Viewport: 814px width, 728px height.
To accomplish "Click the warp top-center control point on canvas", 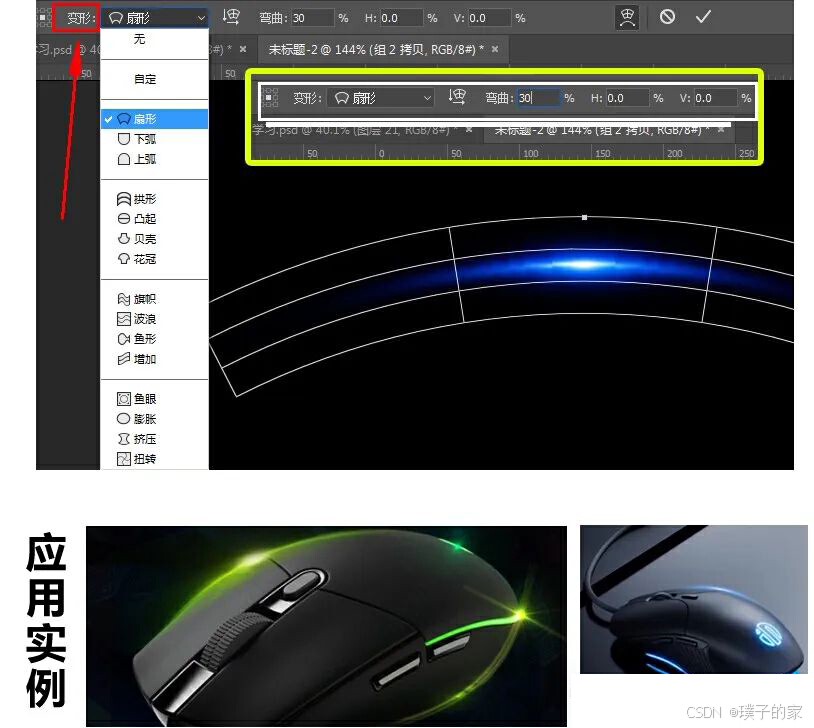I will point(585,218).
